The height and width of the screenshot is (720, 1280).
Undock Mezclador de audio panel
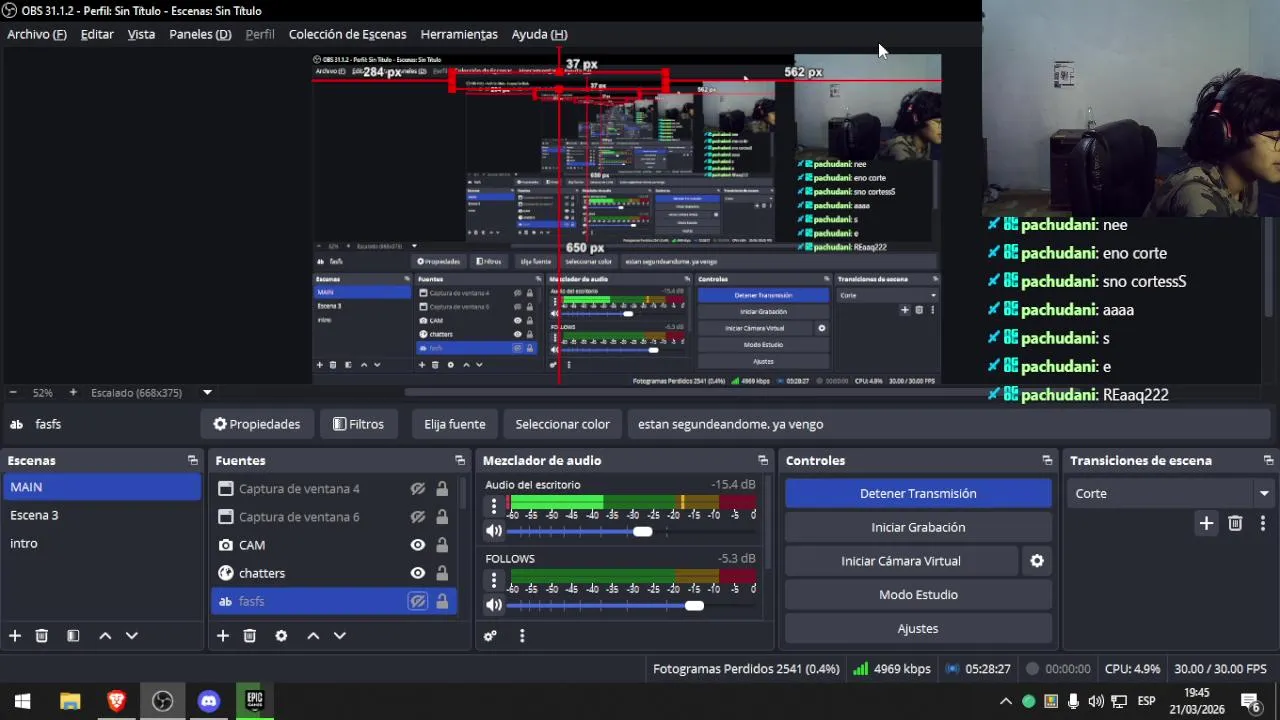[x=763, y=461]
